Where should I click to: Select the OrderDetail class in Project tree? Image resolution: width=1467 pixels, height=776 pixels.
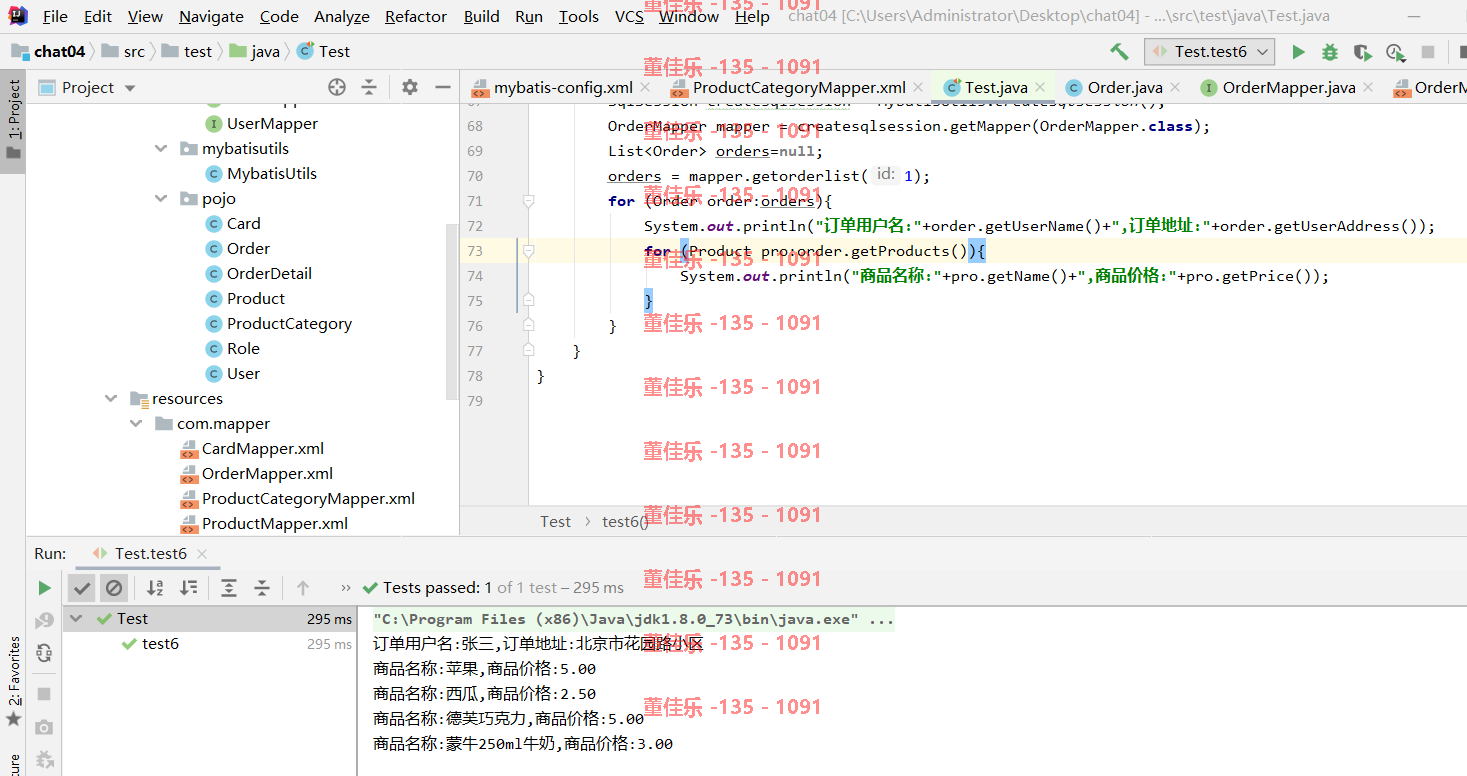click(x=269, y=274)
